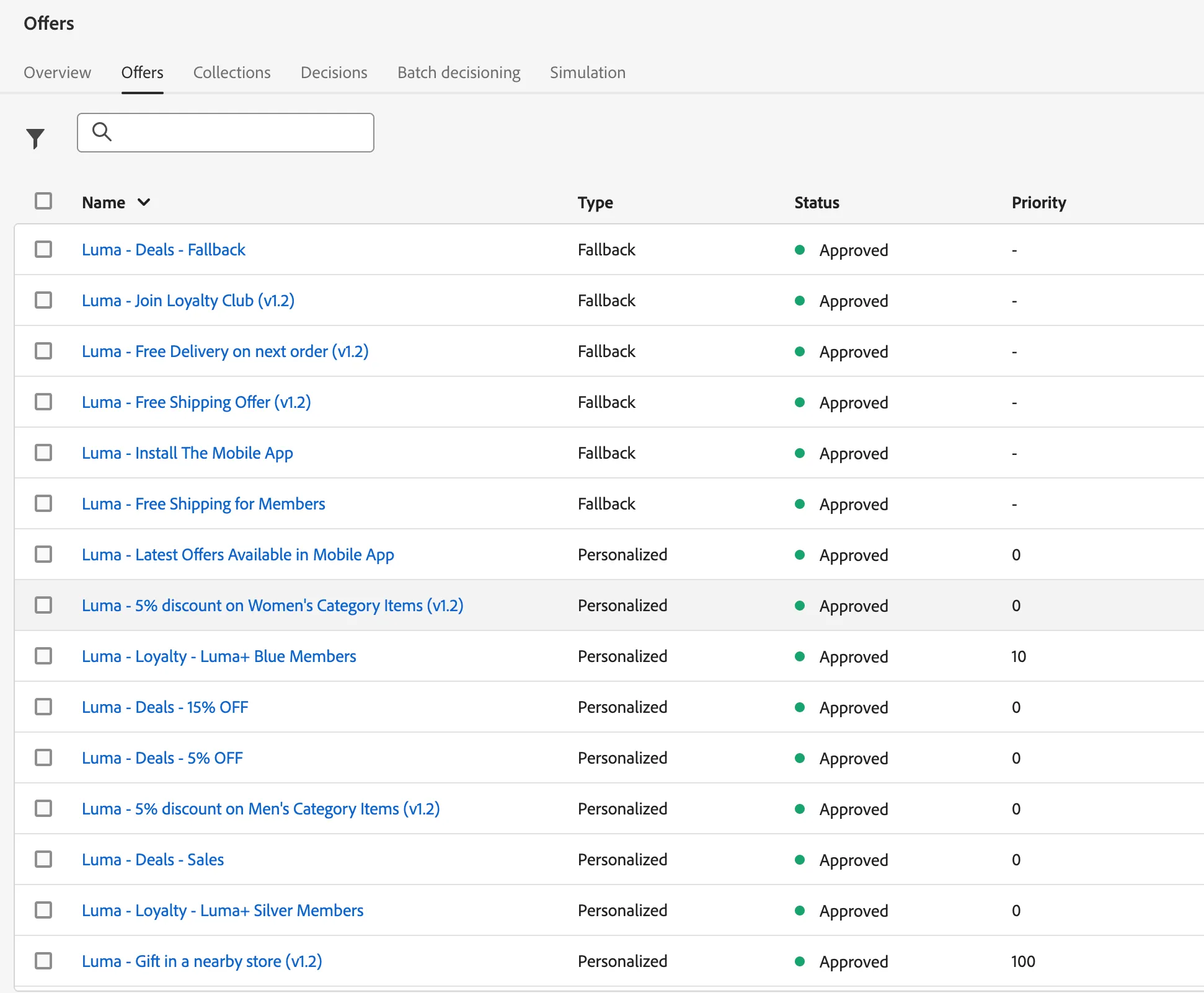Open Luma - Join Loyalty Club (v1.2)
Screen dimensions: 1204x993
coord(188,301)
